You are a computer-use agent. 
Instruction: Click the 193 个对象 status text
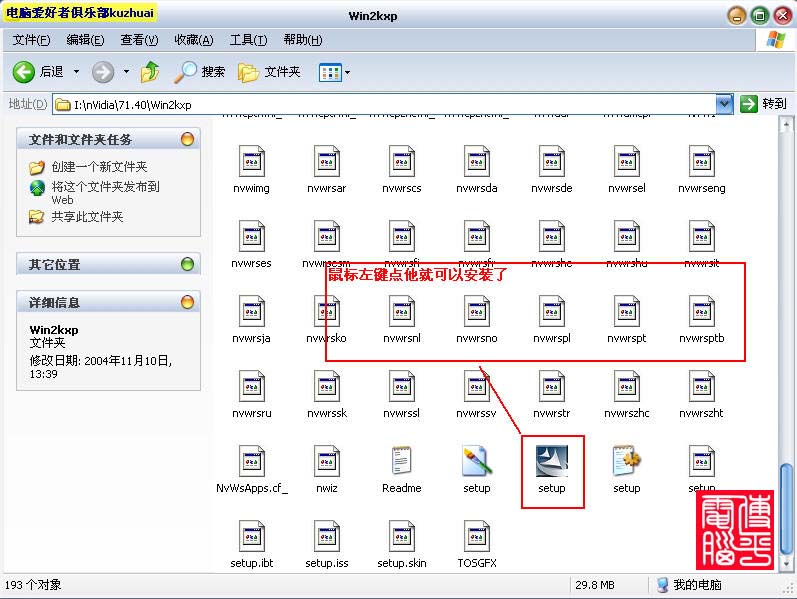(x=33, y=585)
